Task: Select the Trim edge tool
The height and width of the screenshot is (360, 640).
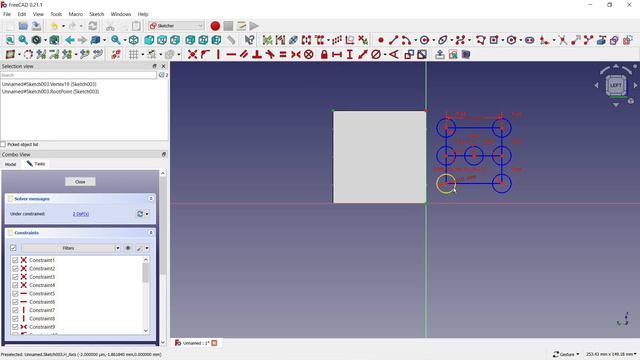Action: click(x=563, y=40)
